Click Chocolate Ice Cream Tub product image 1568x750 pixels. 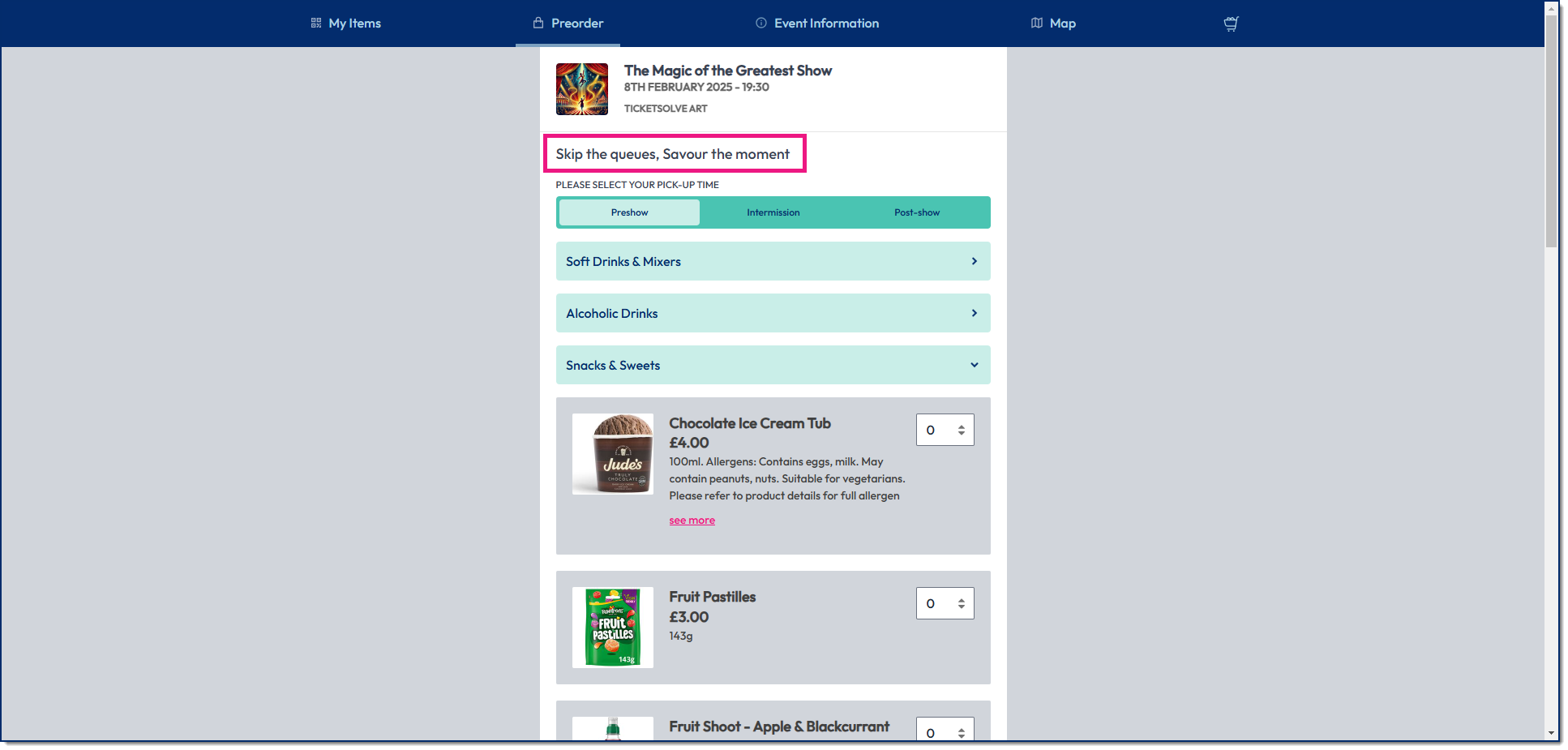(x=612, y=454)
